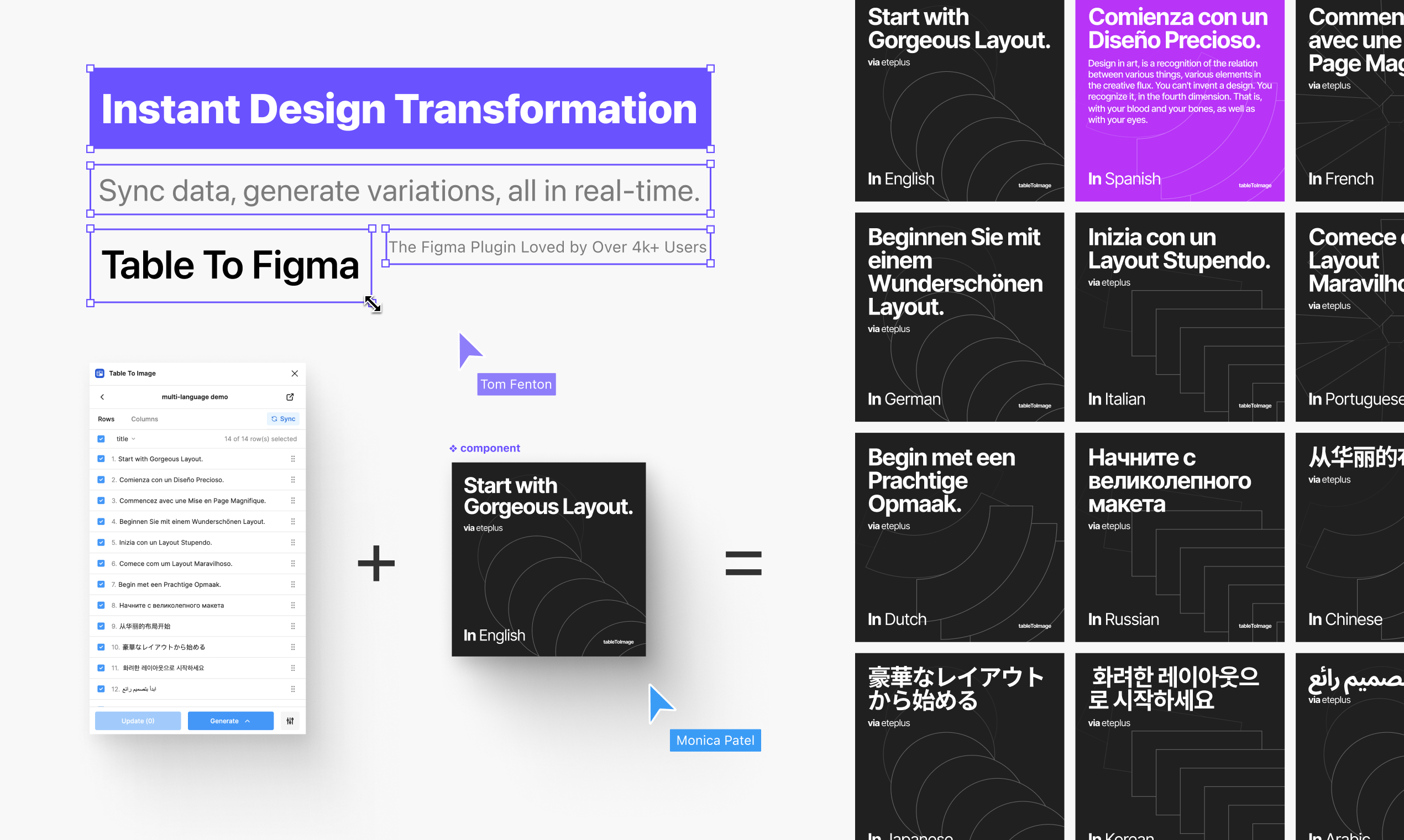Viewport: 1404px width, 840px height.
Task: Click the Update (0) button
Action: coord(138,721)
